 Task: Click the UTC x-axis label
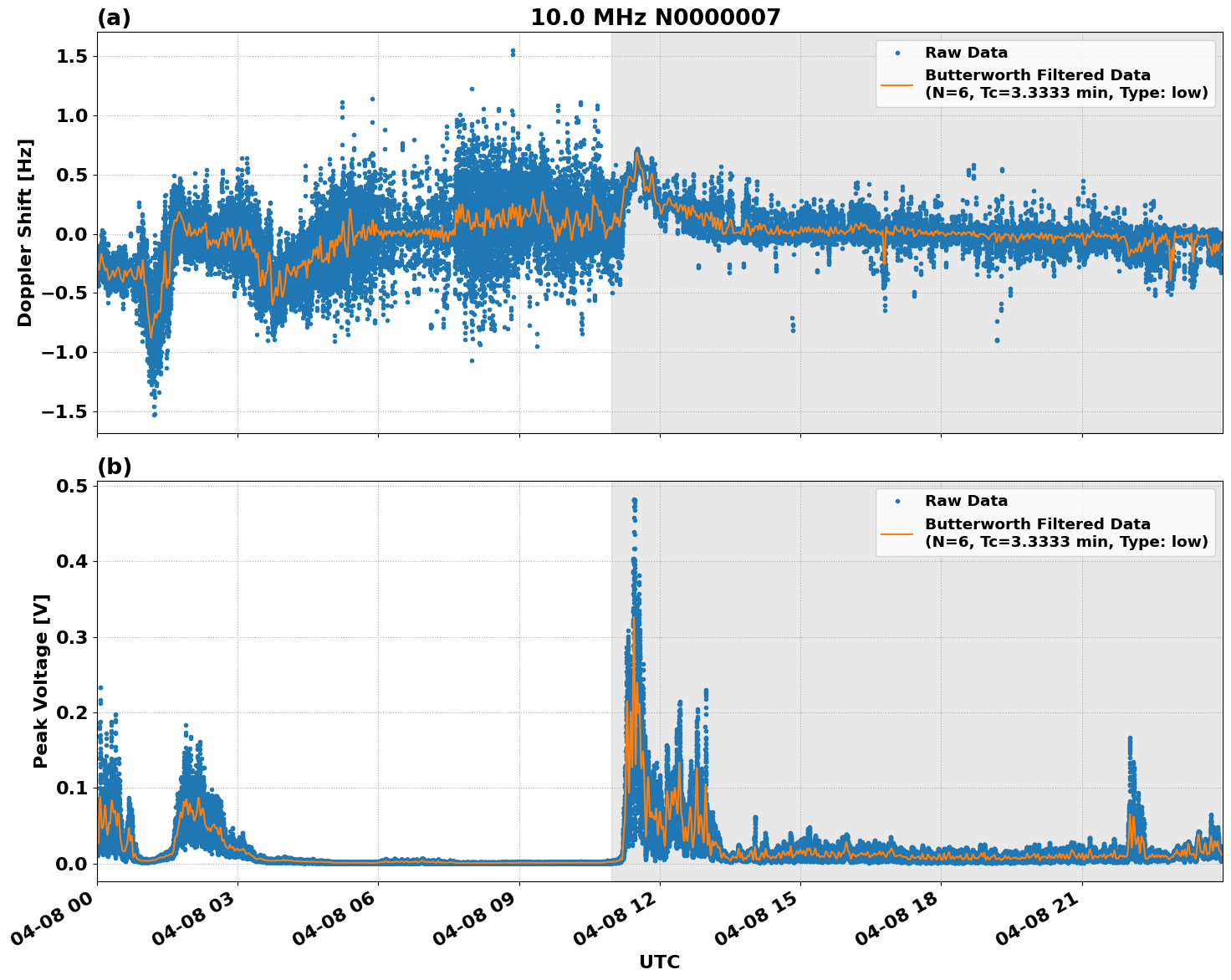click(x=659, y=962)
